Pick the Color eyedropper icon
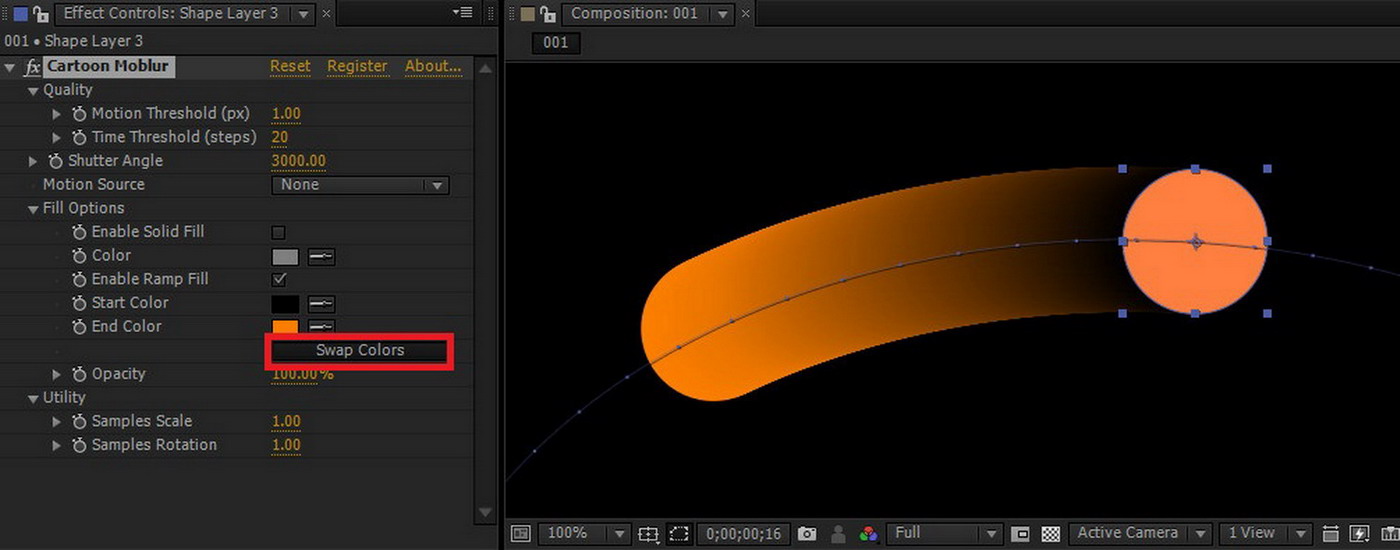The height and width of the screenshot is (550, 1400). click(321, 257)
